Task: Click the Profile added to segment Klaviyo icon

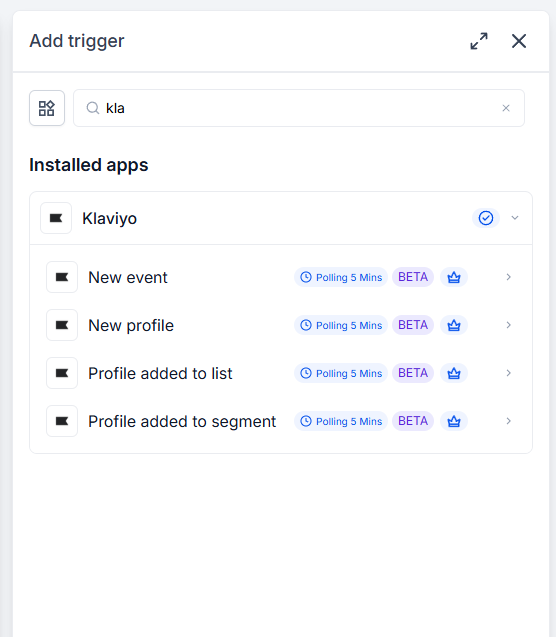Action: [x=62, y=421]
